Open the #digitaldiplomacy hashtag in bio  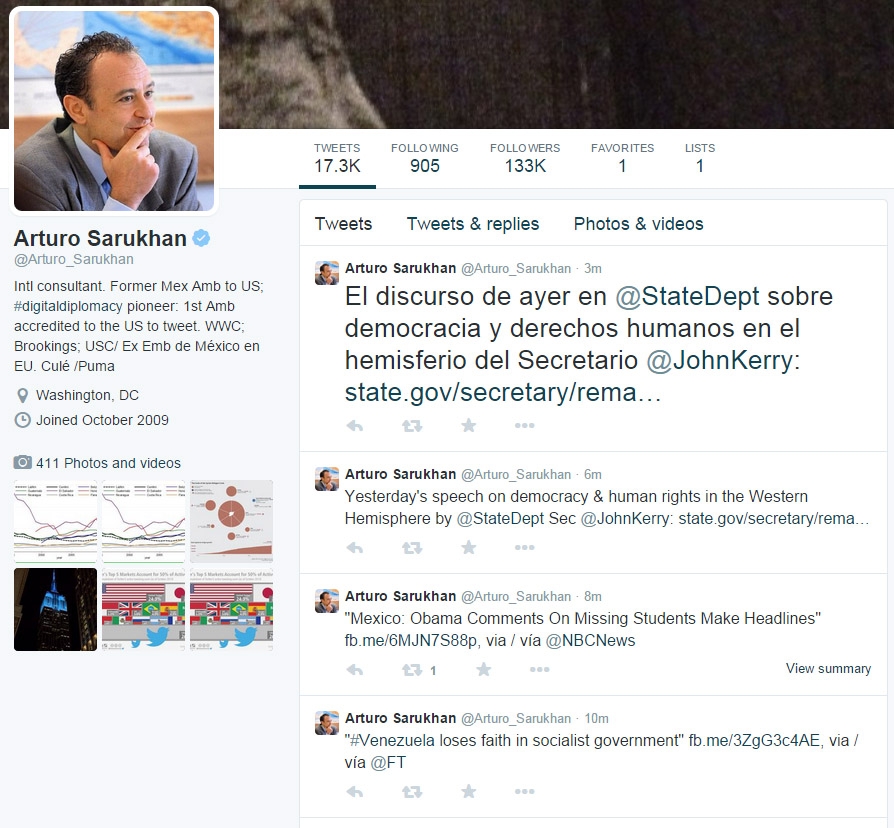(x=68, y=306)
